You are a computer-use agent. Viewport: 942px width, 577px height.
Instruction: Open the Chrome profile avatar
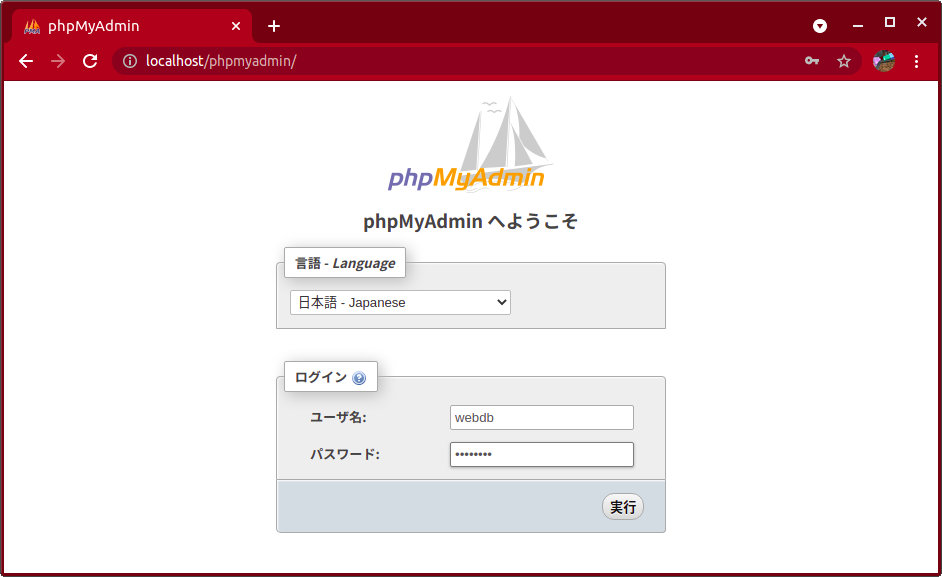coord(884,61)
